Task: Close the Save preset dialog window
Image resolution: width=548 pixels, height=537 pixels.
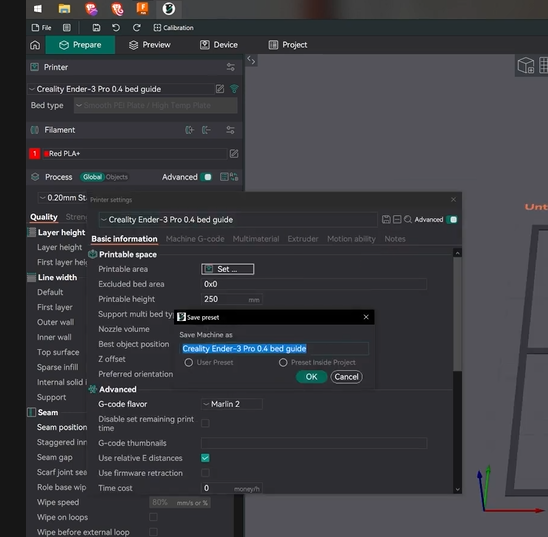Action: tap(366, 317)
